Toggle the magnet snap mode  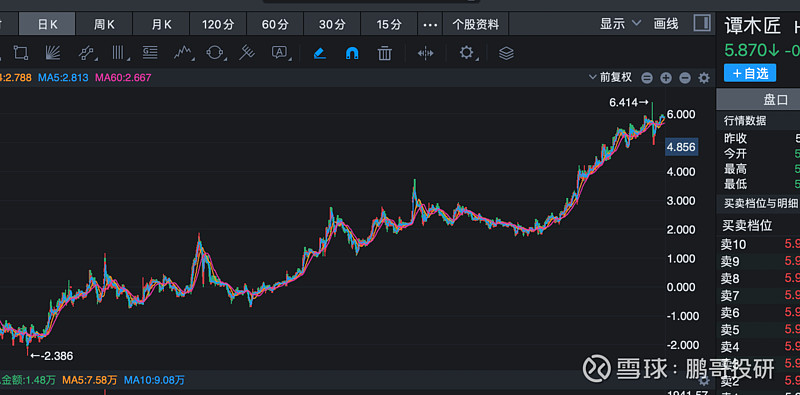pos(352,53)
